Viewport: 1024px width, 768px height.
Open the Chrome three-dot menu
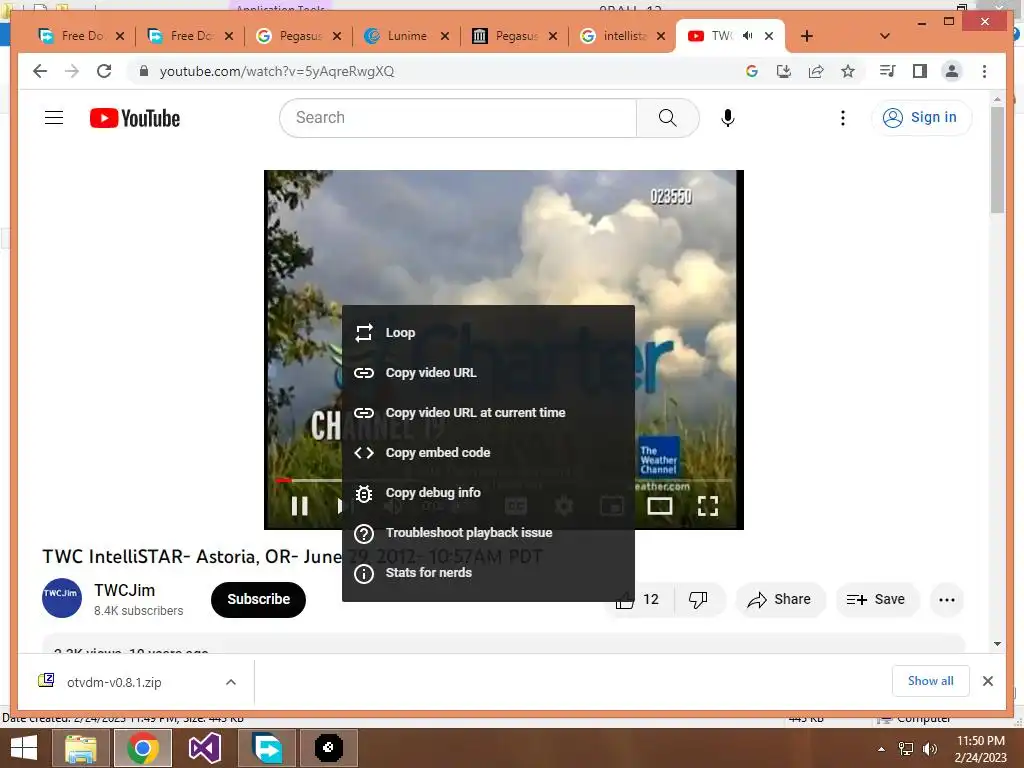(x=984, y=71)
